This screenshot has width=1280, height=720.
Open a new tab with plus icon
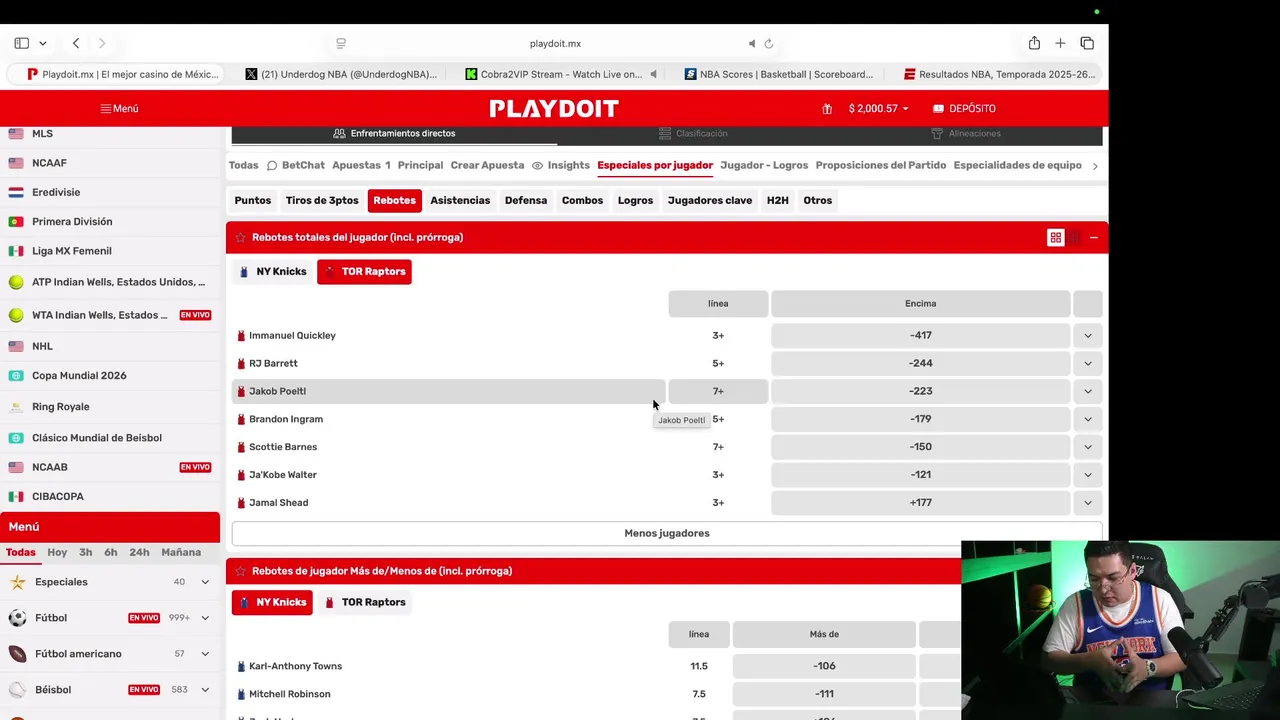1060,43
